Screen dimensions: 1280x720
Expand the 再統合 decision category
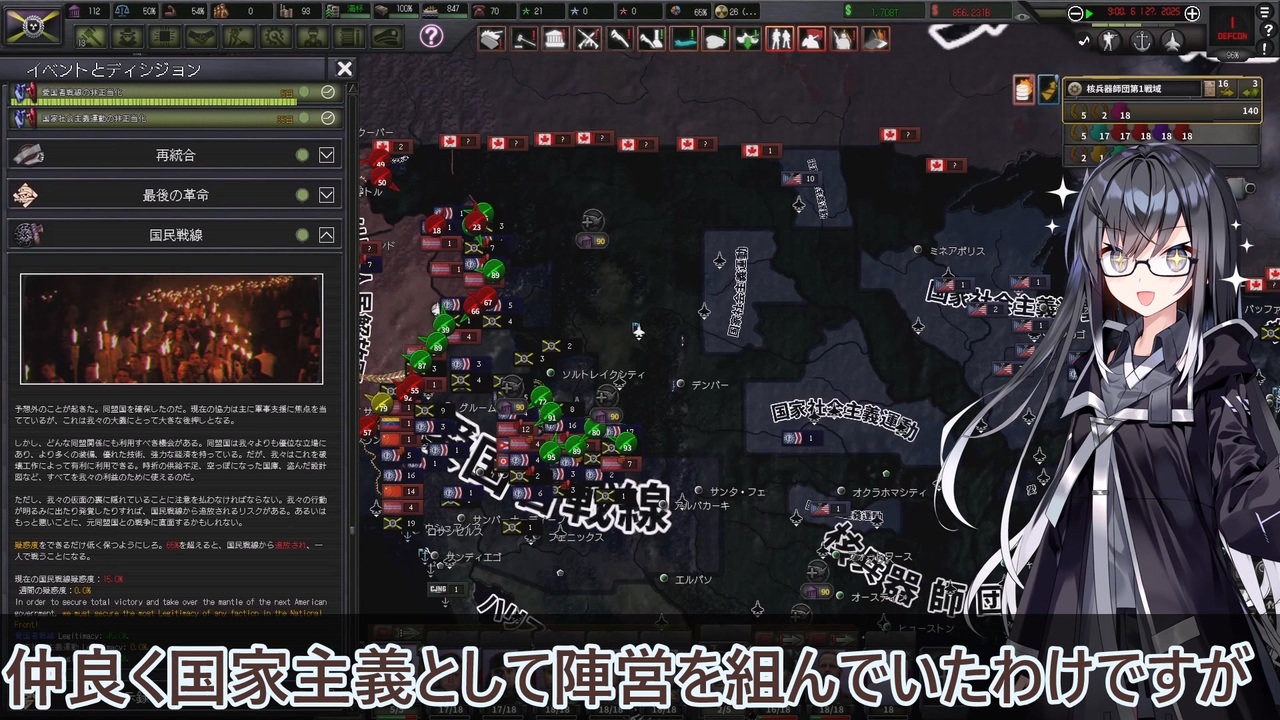(326, 155)
